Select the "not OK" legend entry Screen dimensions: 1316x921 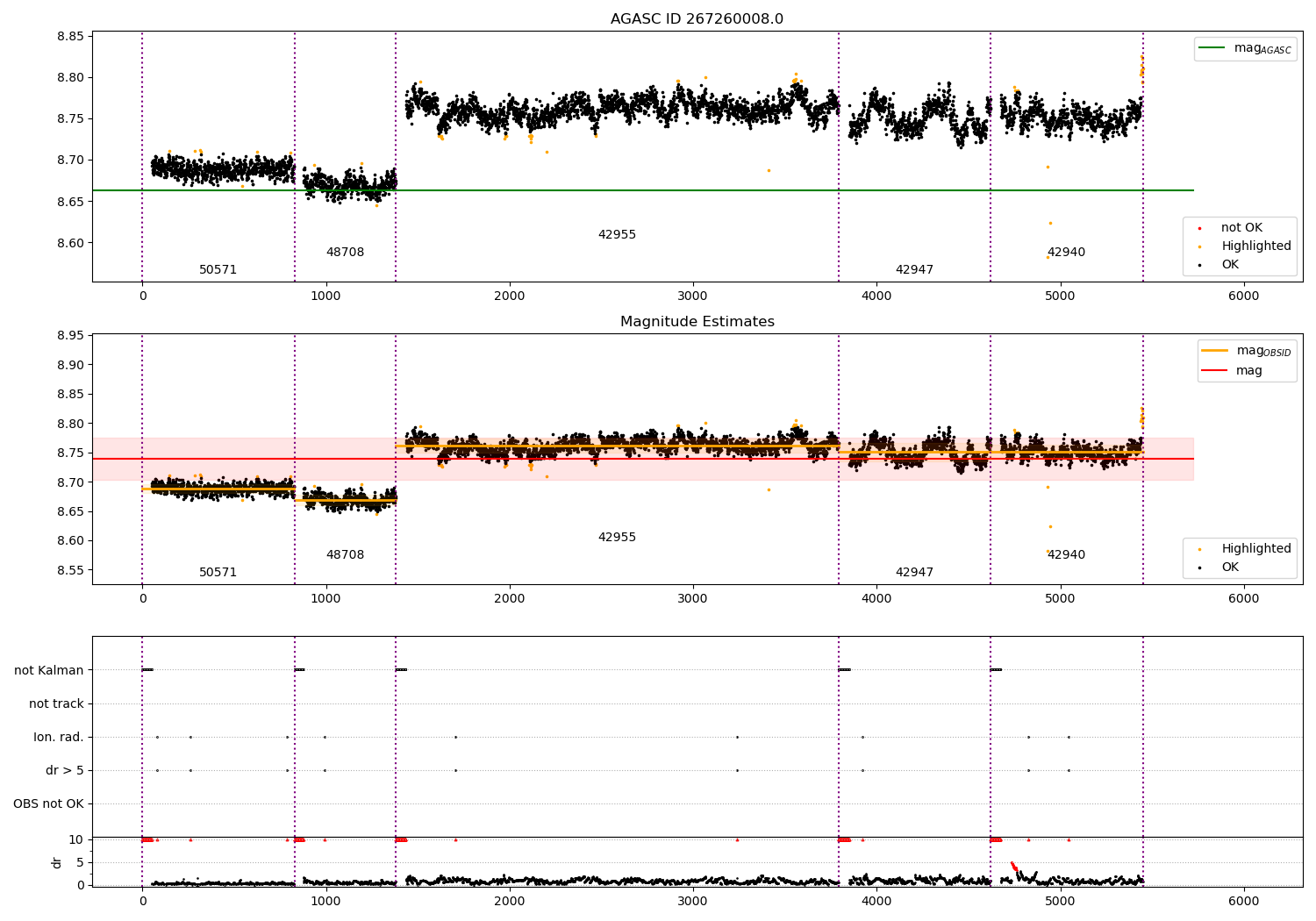(x=1241, y=228)
